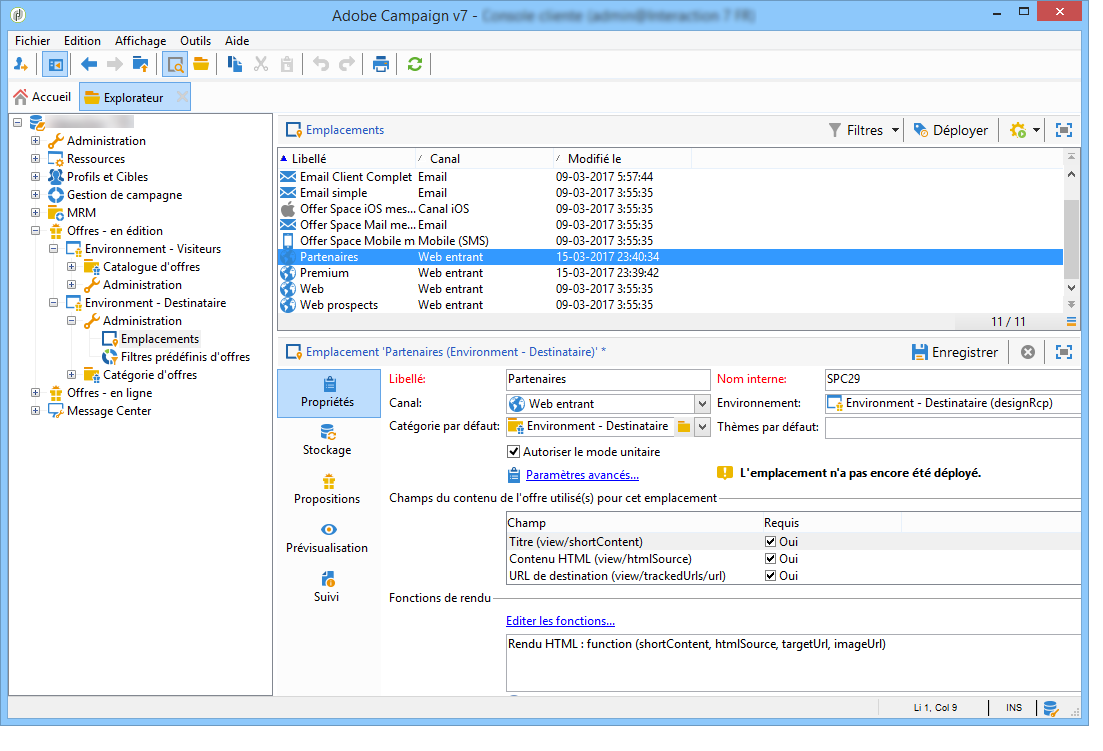Open the Aide menu
This screenshot has height=751, width=1103.
pyautogui.click(x=237, y=41)
